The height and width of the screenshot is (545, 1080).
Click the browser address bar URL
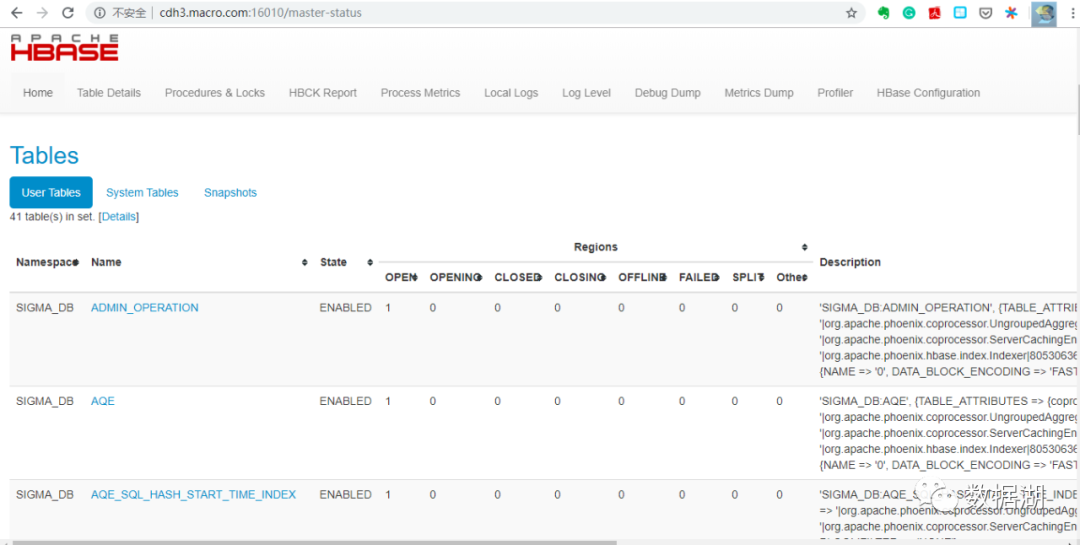coord(260,13)
